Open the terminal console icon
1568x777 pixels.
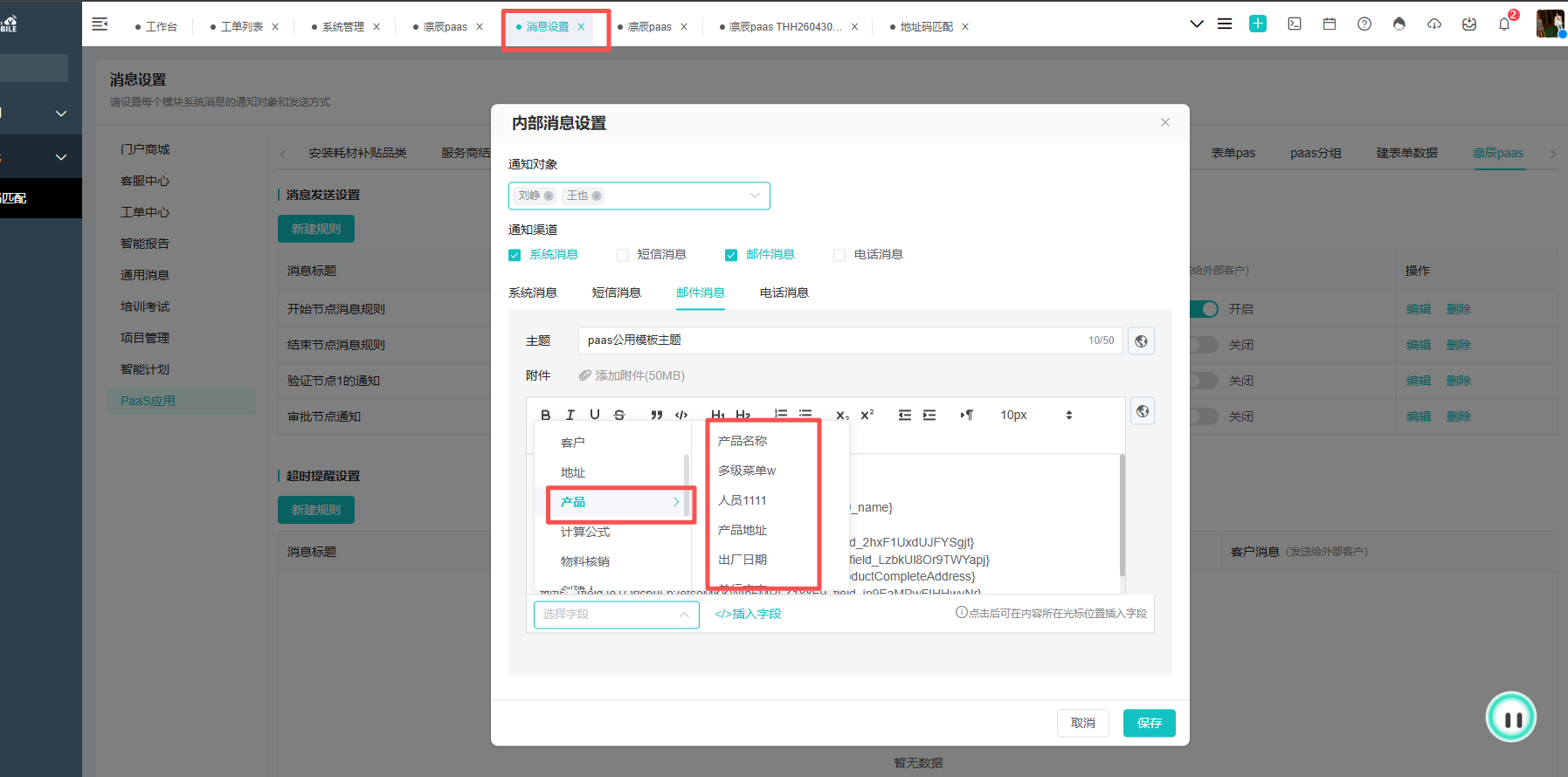(1295, 24)
